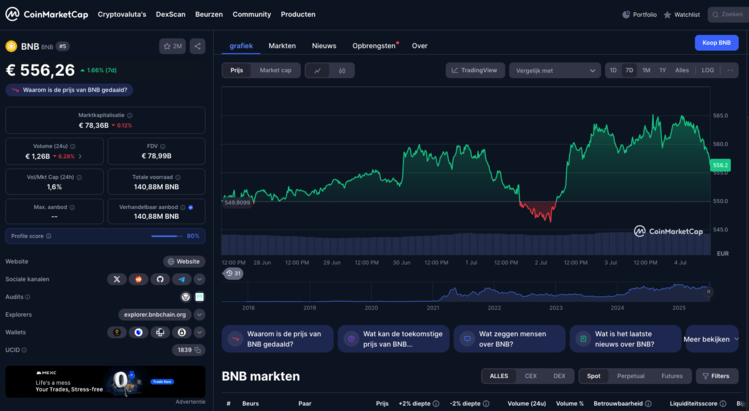Click the info icon beside Volume (24u)
749x411 pixels.
click(73, 146)
